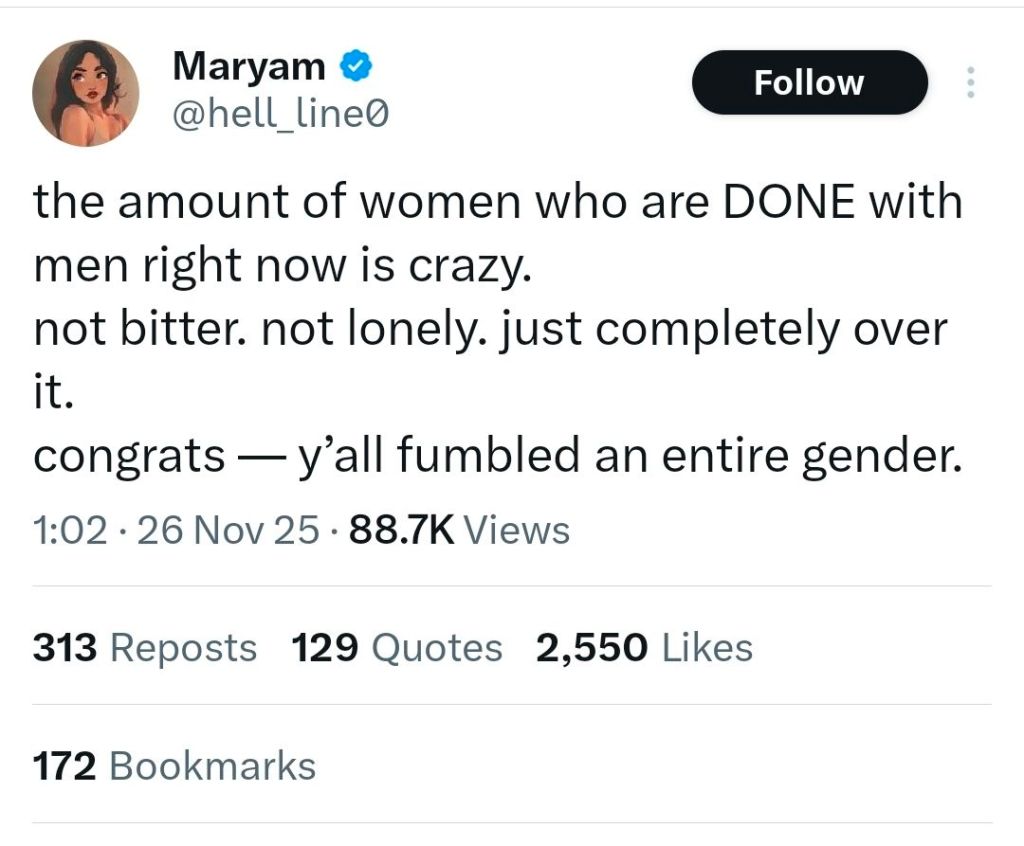See who gave 2,550 Likes
Viewport: 1024px width, 846px height.
(x=644, y=648)
